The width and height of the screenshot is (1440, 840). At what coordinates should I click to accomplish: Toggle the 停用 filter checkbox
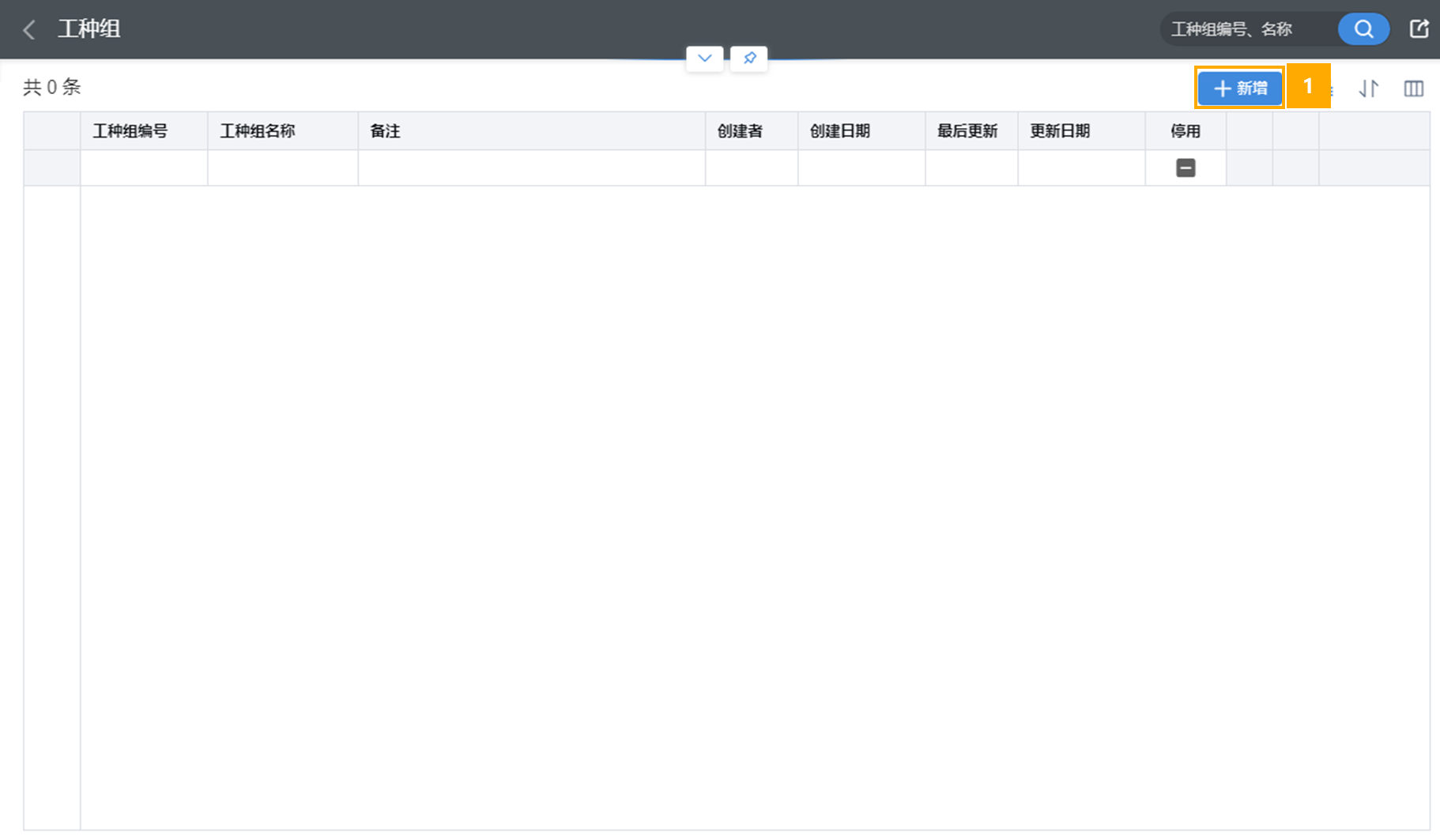(x=1185, y=168)
